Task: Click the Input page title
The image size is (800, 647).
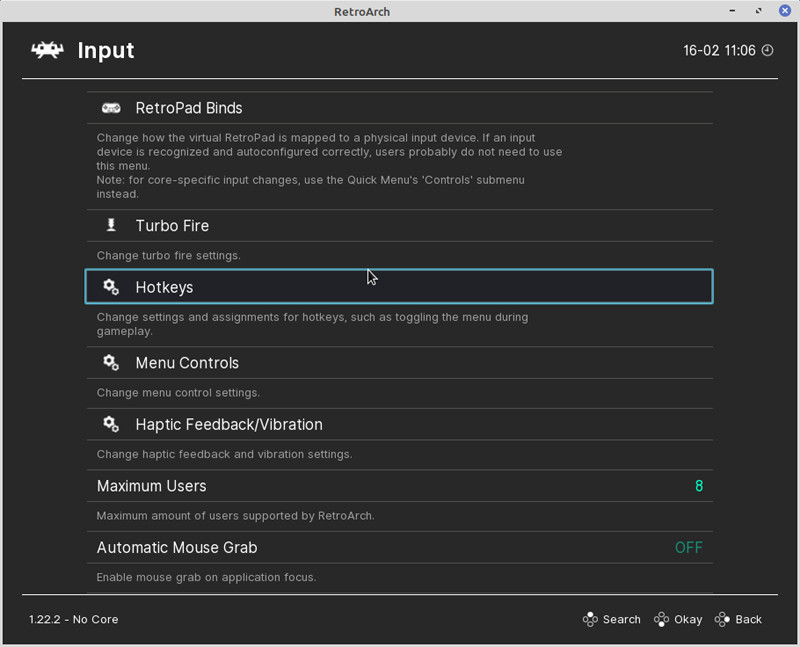Action: point(106,51)
